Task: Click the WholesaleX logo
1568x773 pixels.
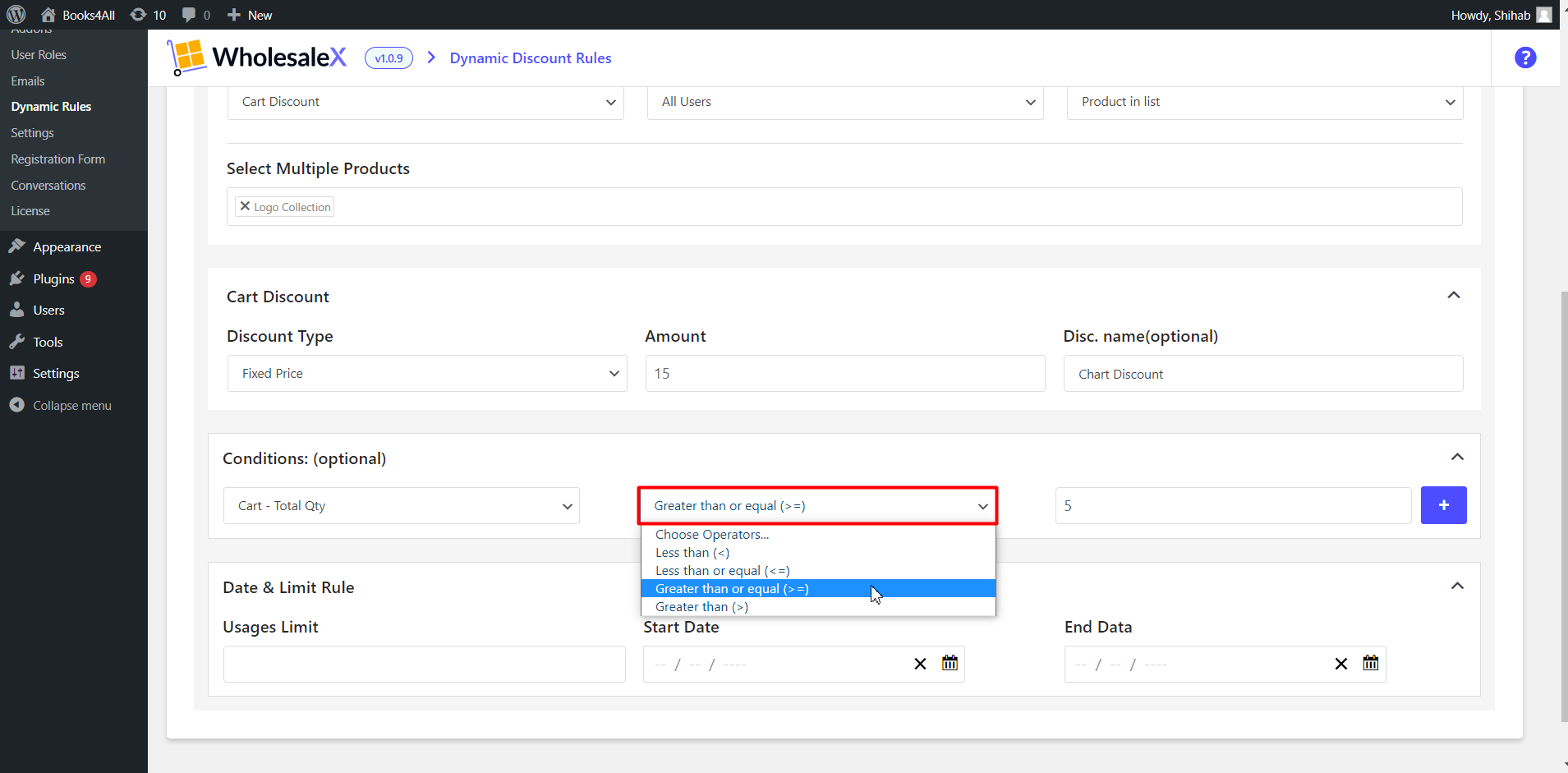Action: [x=257, y=58]
